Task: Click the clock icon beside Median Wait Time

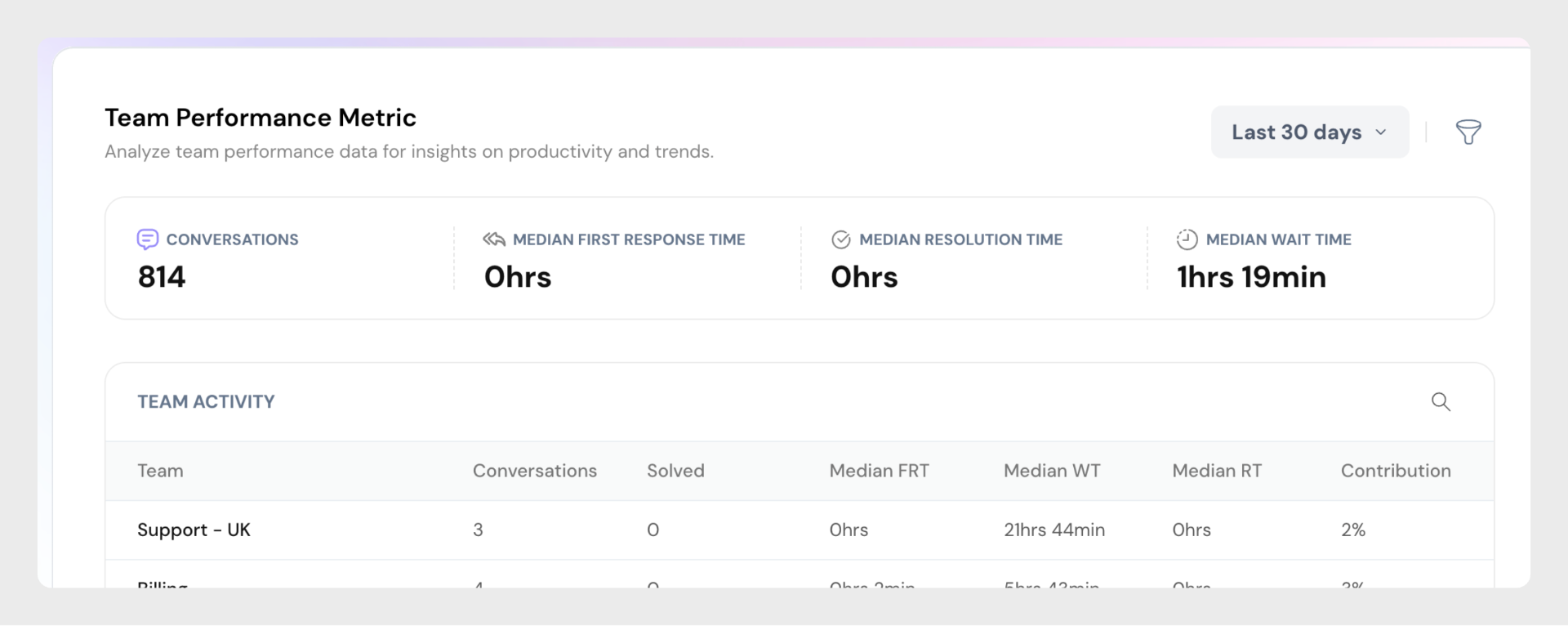Action: coord(1187,239)
